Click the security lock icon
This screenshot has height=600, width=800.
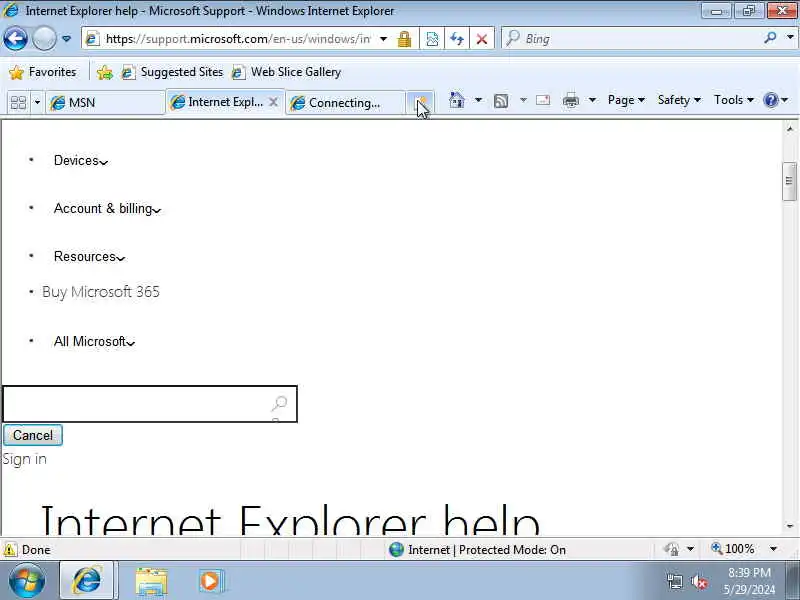tap(404, 39)
